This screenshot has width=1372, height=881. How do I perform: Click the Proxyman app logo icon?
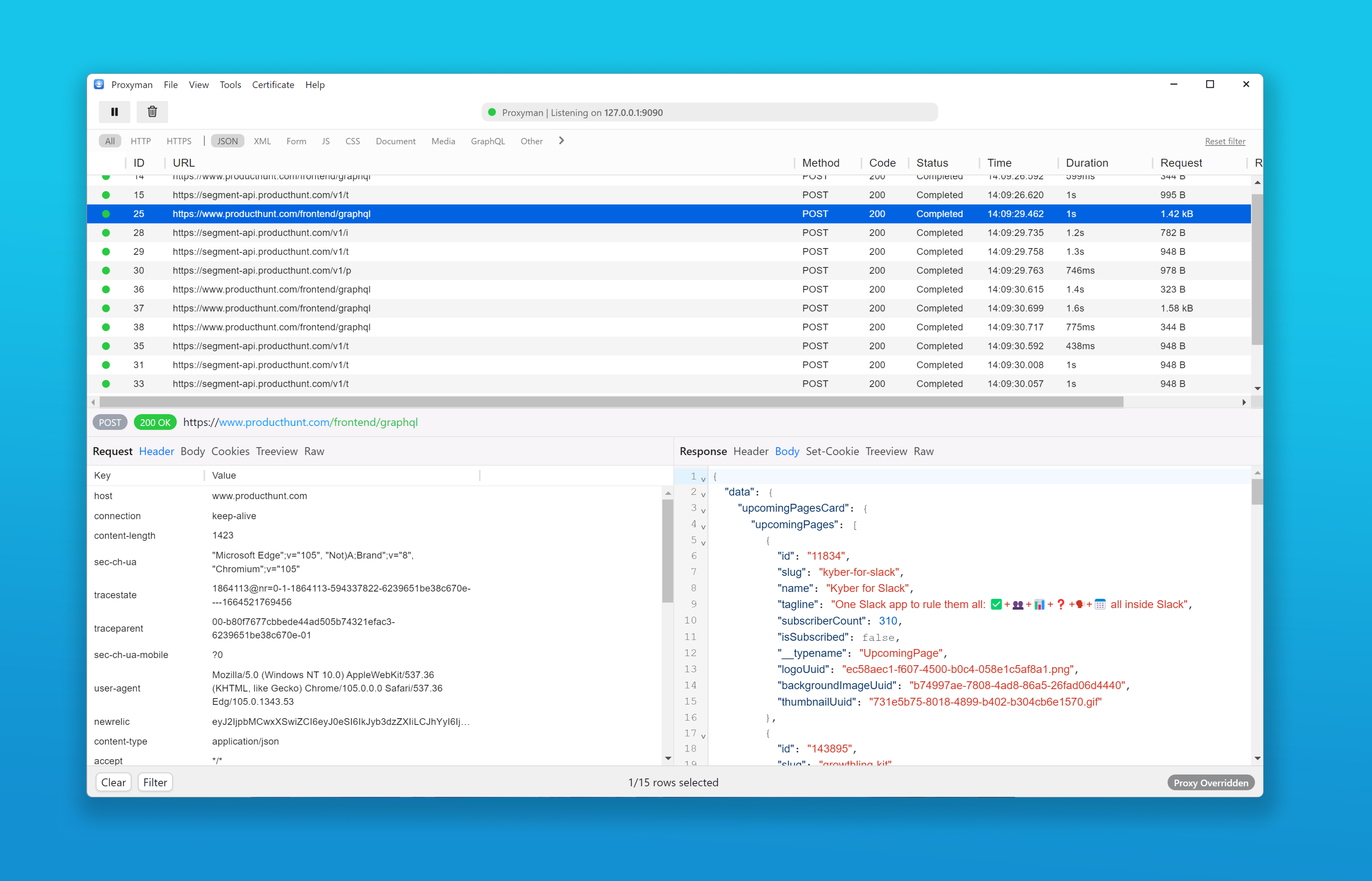(x=99, y=85)
